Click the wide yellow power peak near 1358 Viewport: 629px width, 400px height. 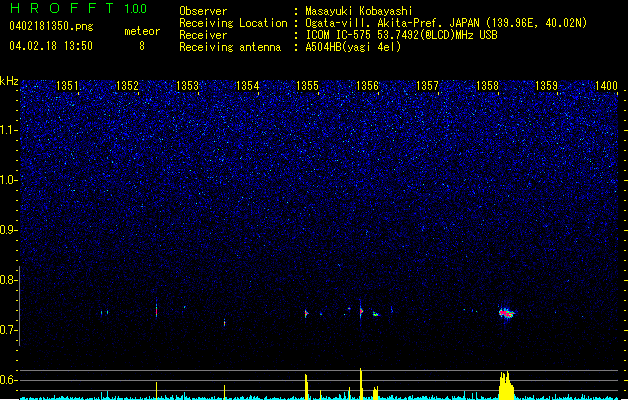(506, 385)
